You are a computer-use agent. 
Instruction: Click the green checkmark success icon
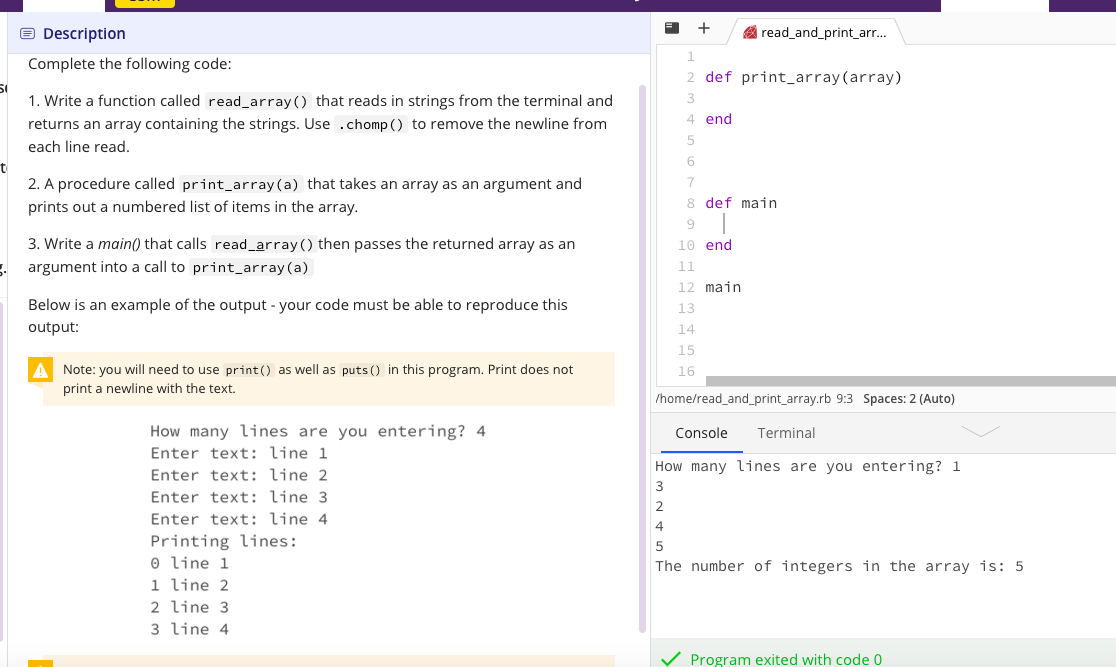point(672,657)
